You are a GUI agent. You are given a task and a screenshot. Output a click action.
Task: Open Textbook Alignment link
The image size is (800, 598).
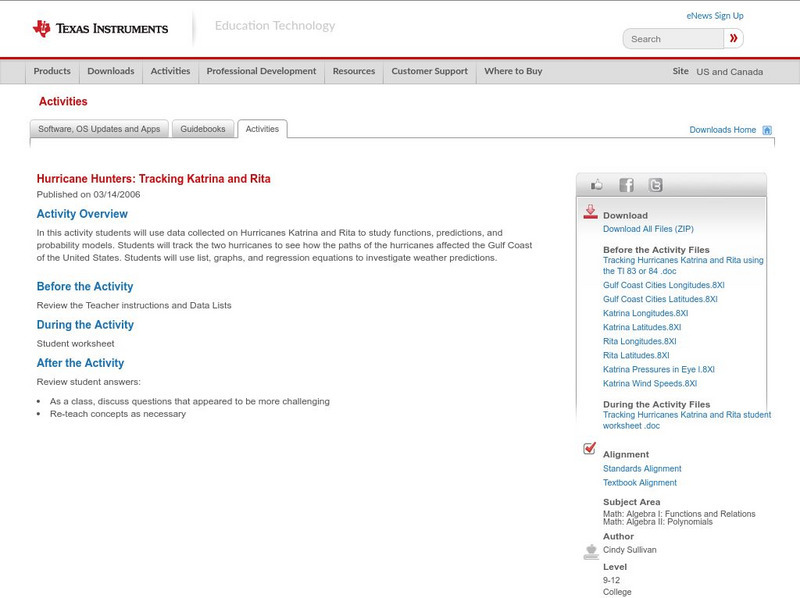[x=640, y=483]
